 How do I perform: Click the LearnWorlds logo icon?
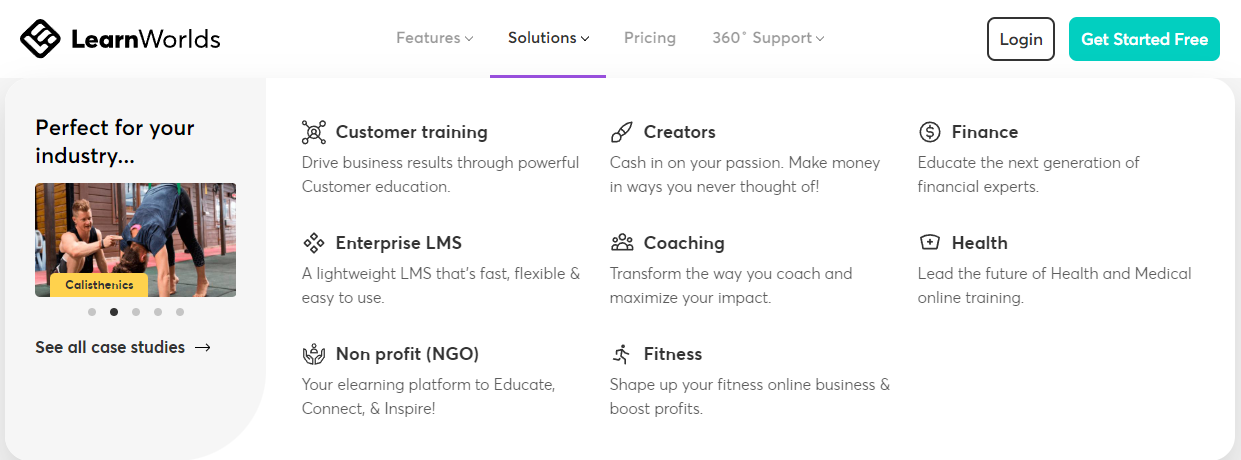(41, 39)
